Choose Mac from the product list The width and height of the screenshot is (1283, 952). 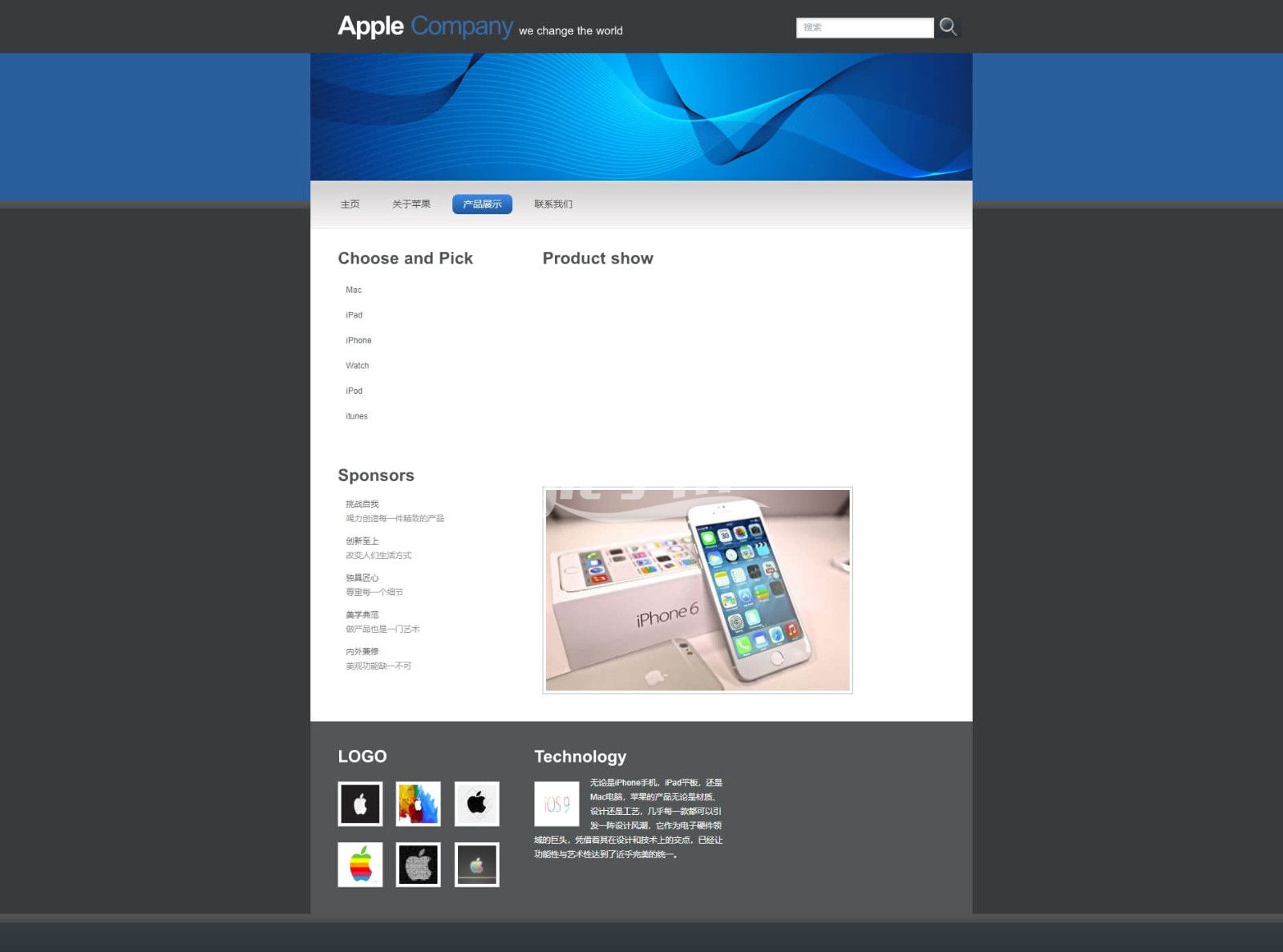[x=354, y=290]
